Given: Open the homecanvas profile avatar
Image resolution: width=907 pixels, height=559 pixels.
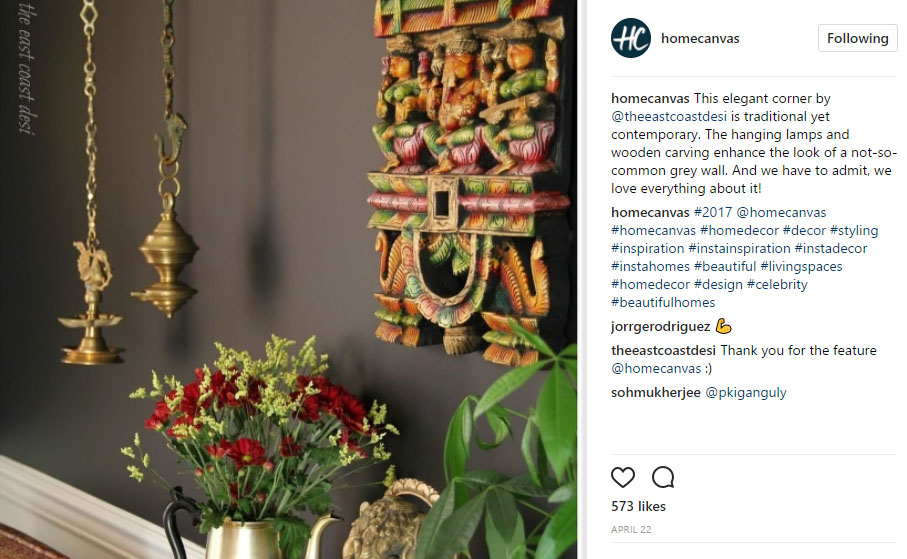Looking at the screenshot, I should (631, 38).
